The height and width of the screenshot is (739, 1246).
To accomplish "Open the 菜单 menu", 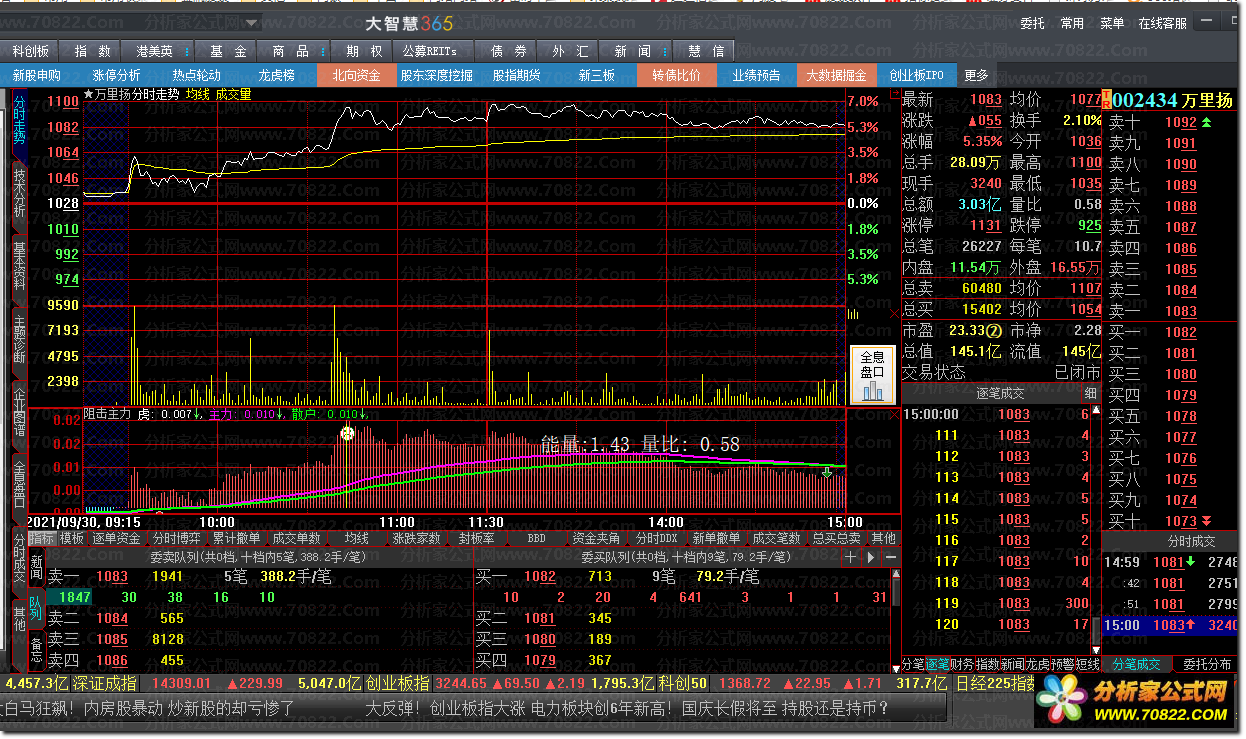I will 1112,23.
